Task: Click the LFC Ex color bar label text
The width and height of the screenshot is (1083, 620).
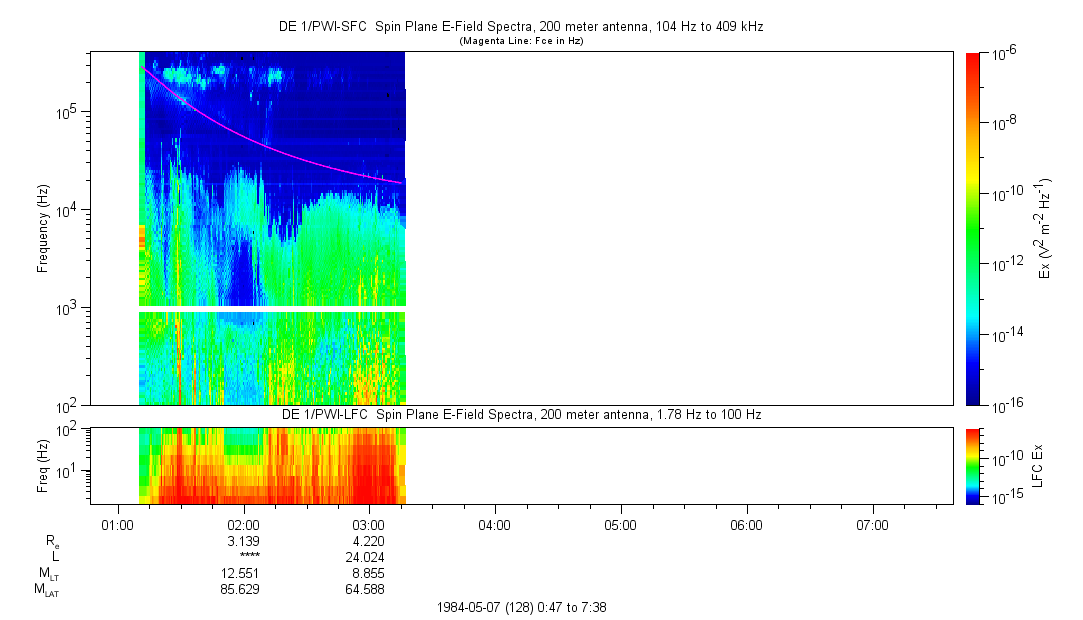Action: pos(1038,465)
